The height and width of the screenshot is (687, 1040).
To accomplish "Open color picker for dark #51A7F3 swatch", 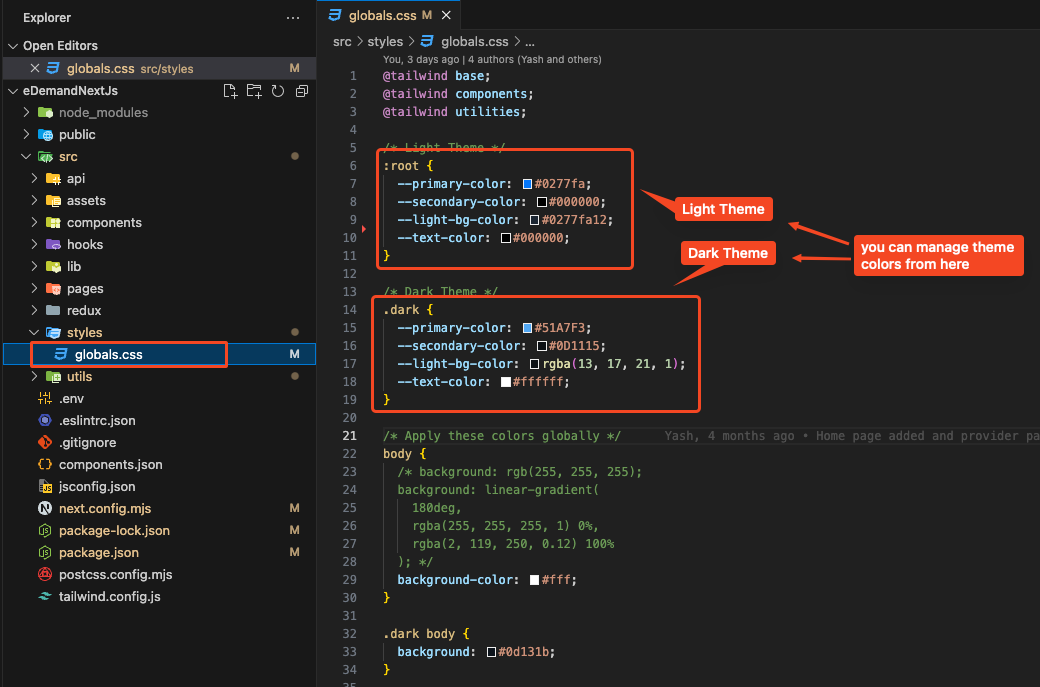I will (x=527, y=328).
